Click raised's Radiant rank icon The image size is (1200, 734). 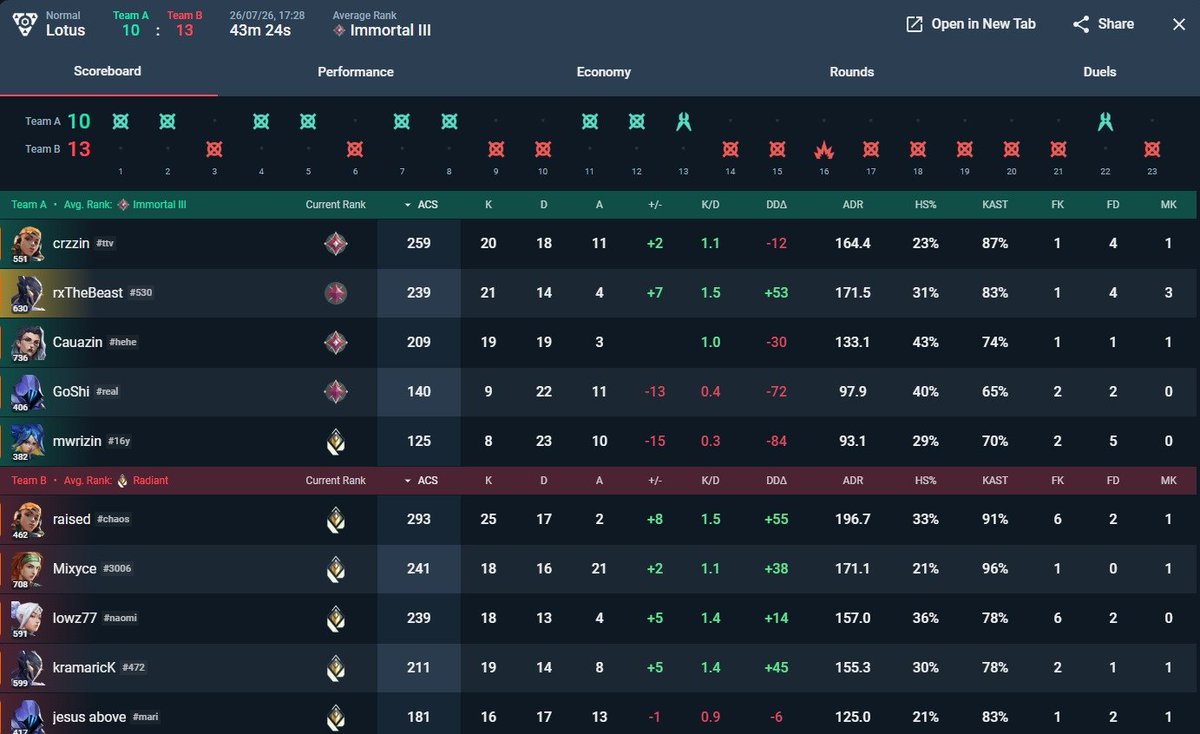pos(336,519)
